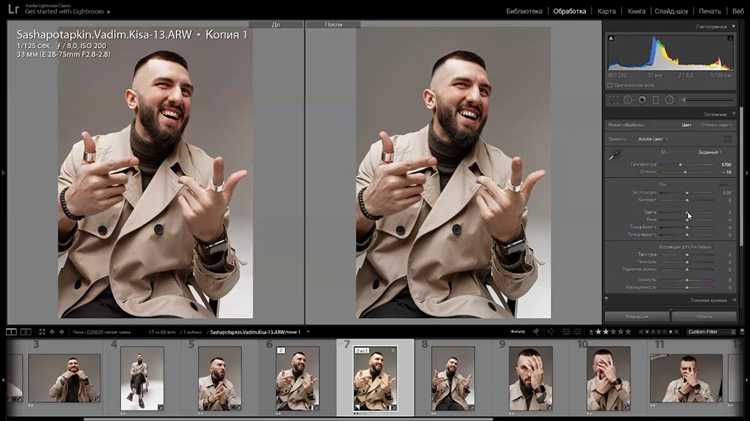Toggle original photo checkbox under histogram
Image resolution: width=750 pixels, height=421 pixels.
coord(610,85)
